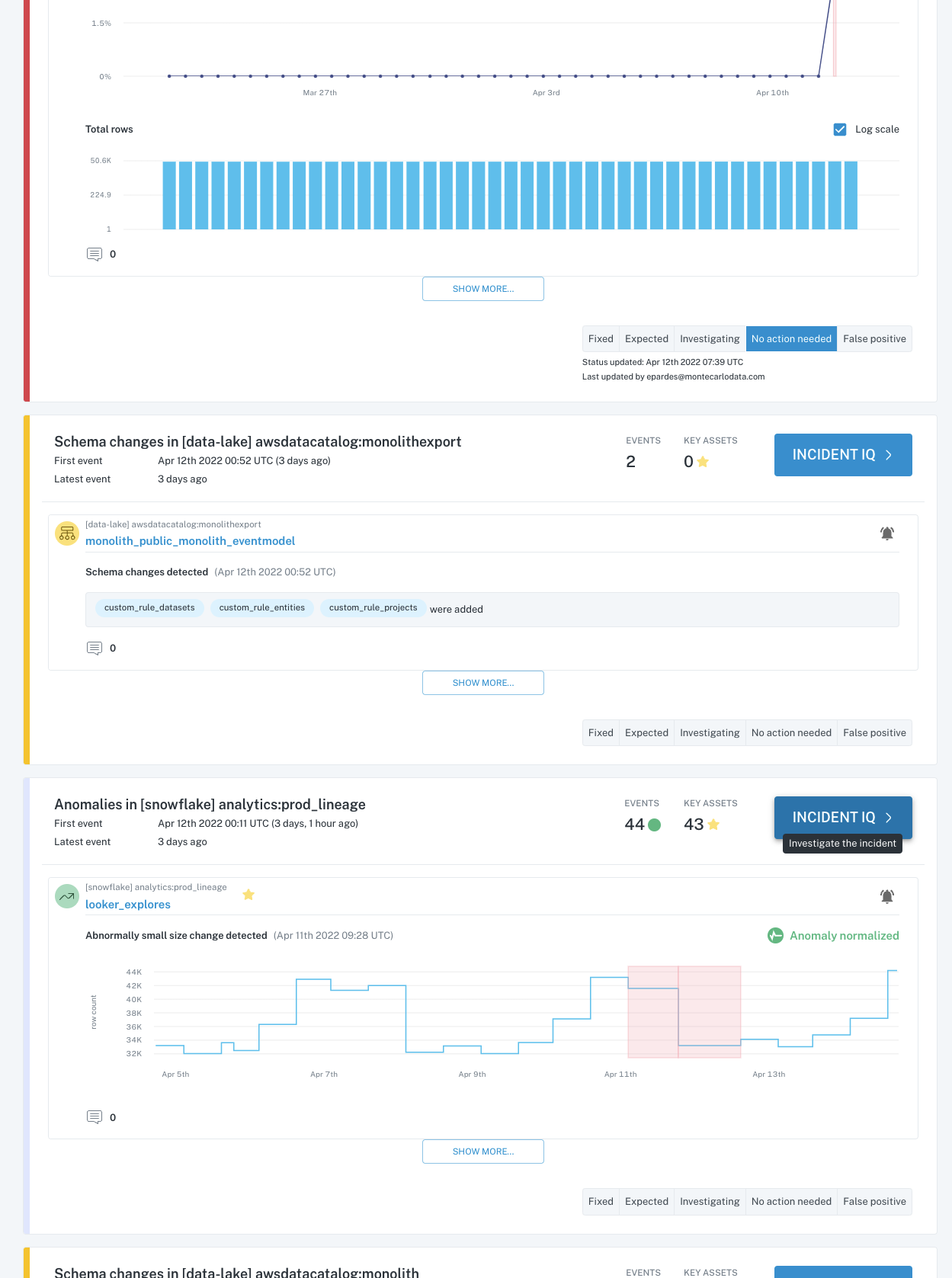The height and width of the screenshot is (1278, 952).
Task: Open monolith_public_monolith_eventmodel table link
Action: click(x=190, y=541)
